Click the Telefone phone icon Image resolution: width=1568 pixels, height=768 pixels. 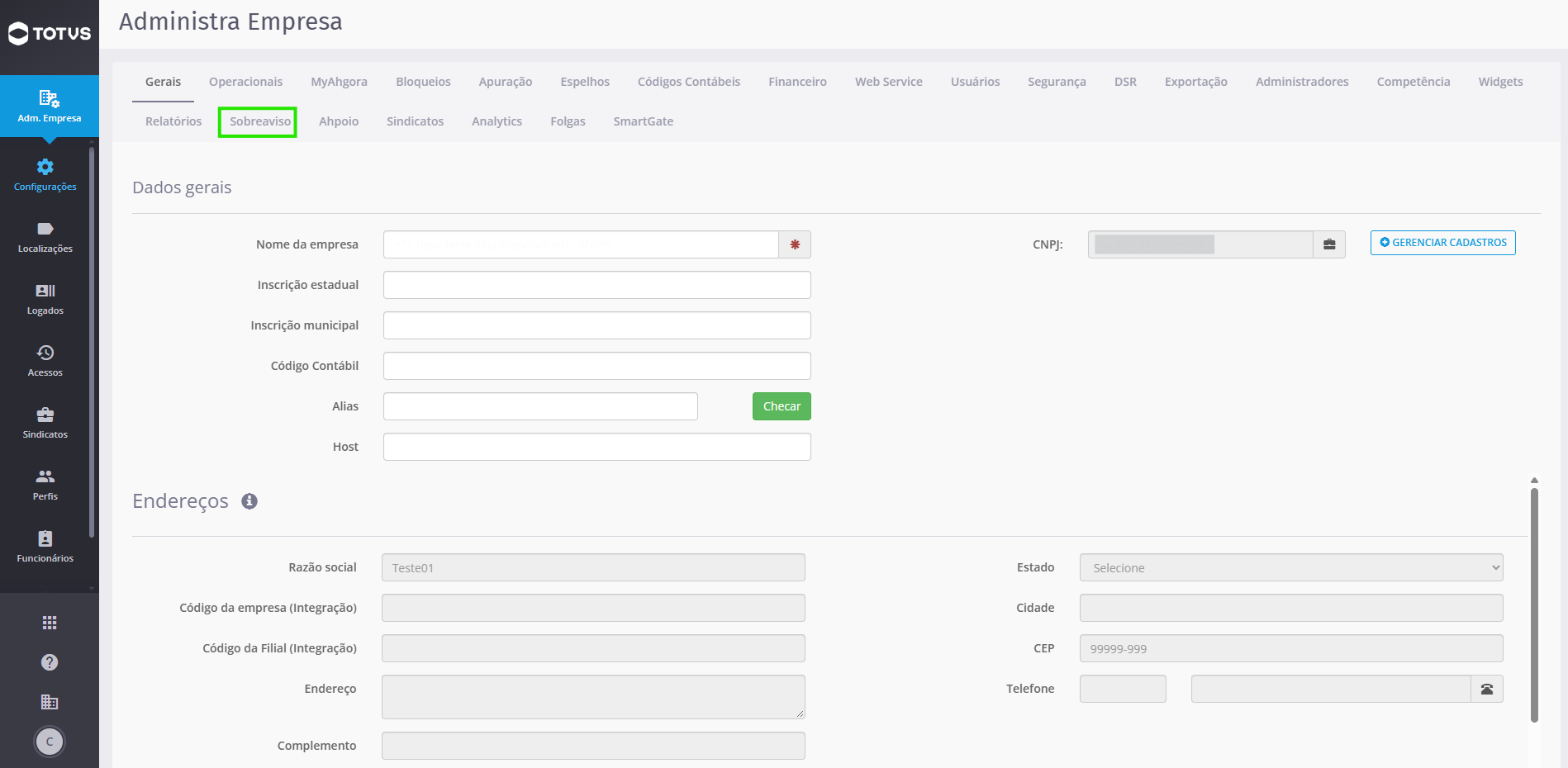[1487, 689]
